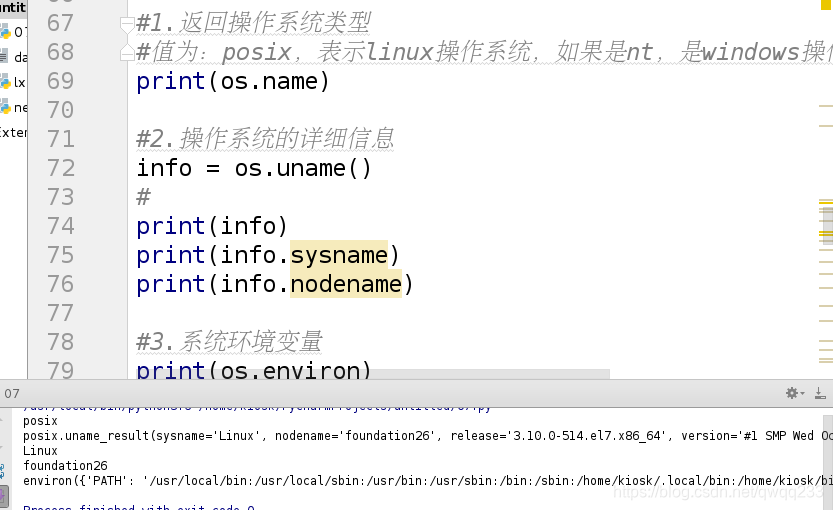Click the highlighted nodename attribute

coord(346,284)
